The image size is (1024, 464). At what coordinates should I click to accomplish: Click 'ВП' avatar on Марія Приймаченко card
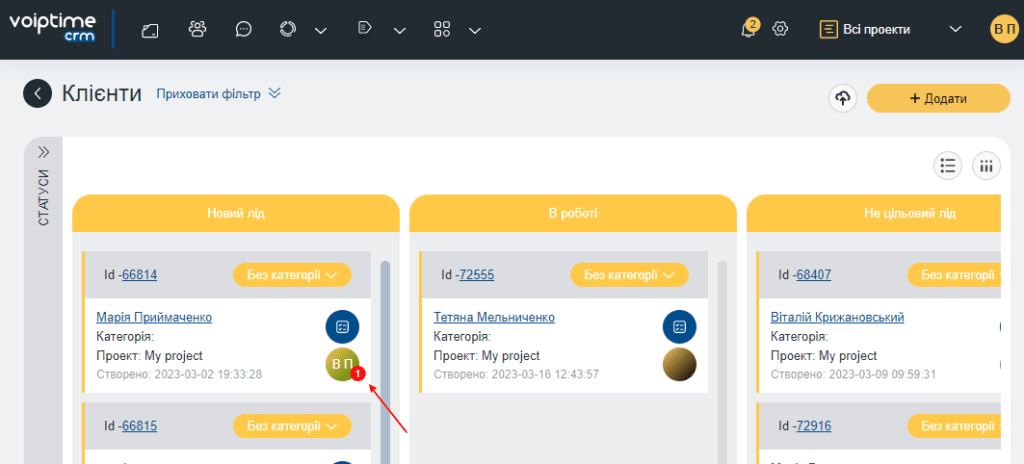[x=342, y=365]
